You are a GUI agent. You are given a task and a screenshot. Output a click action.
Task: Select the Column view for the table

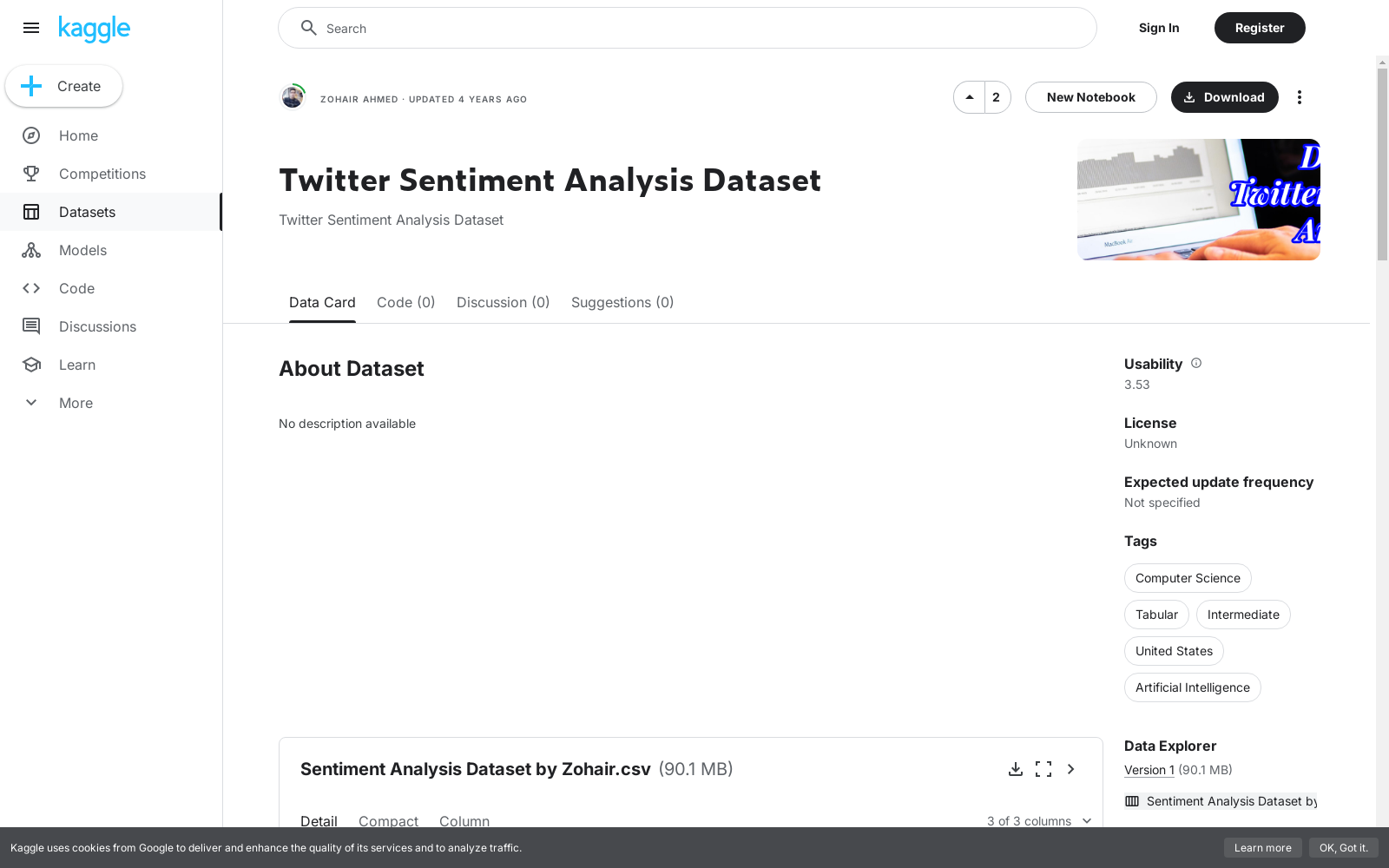464,821
